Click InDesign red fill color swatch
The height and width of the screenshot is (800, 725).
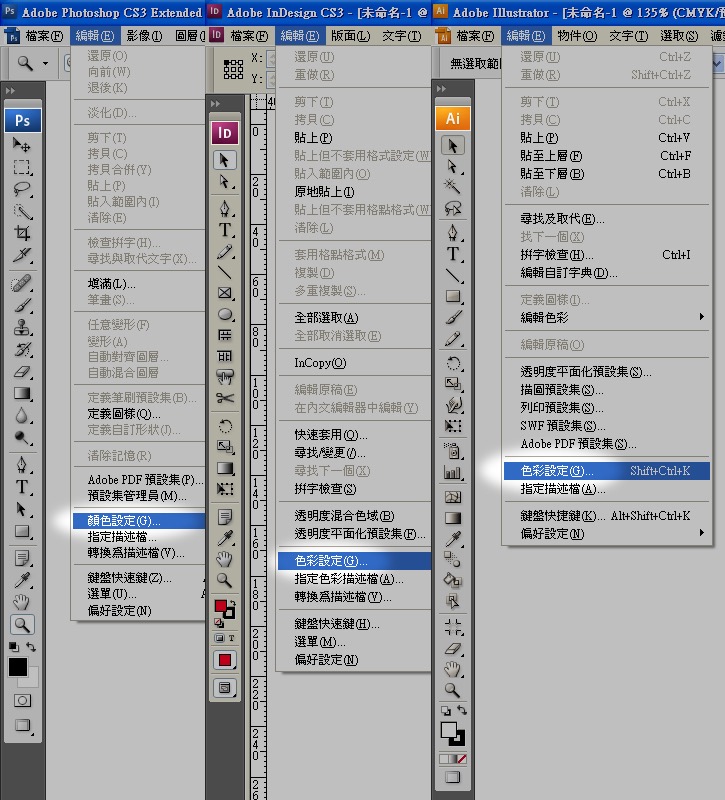point(220,606)
